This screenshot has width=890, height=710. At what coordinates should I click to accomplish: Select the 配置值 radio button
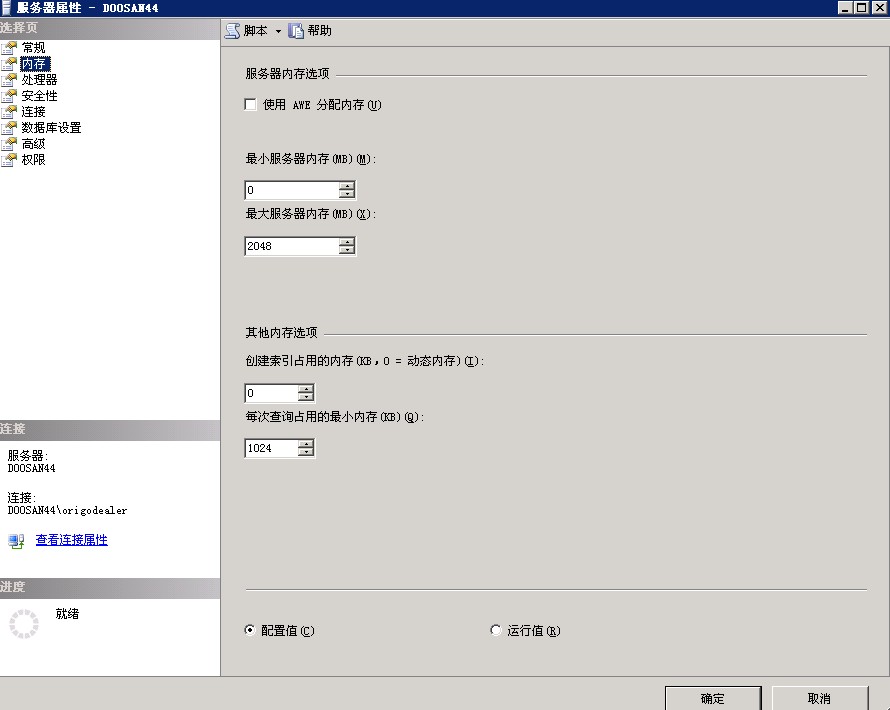[x=250, y=630]
